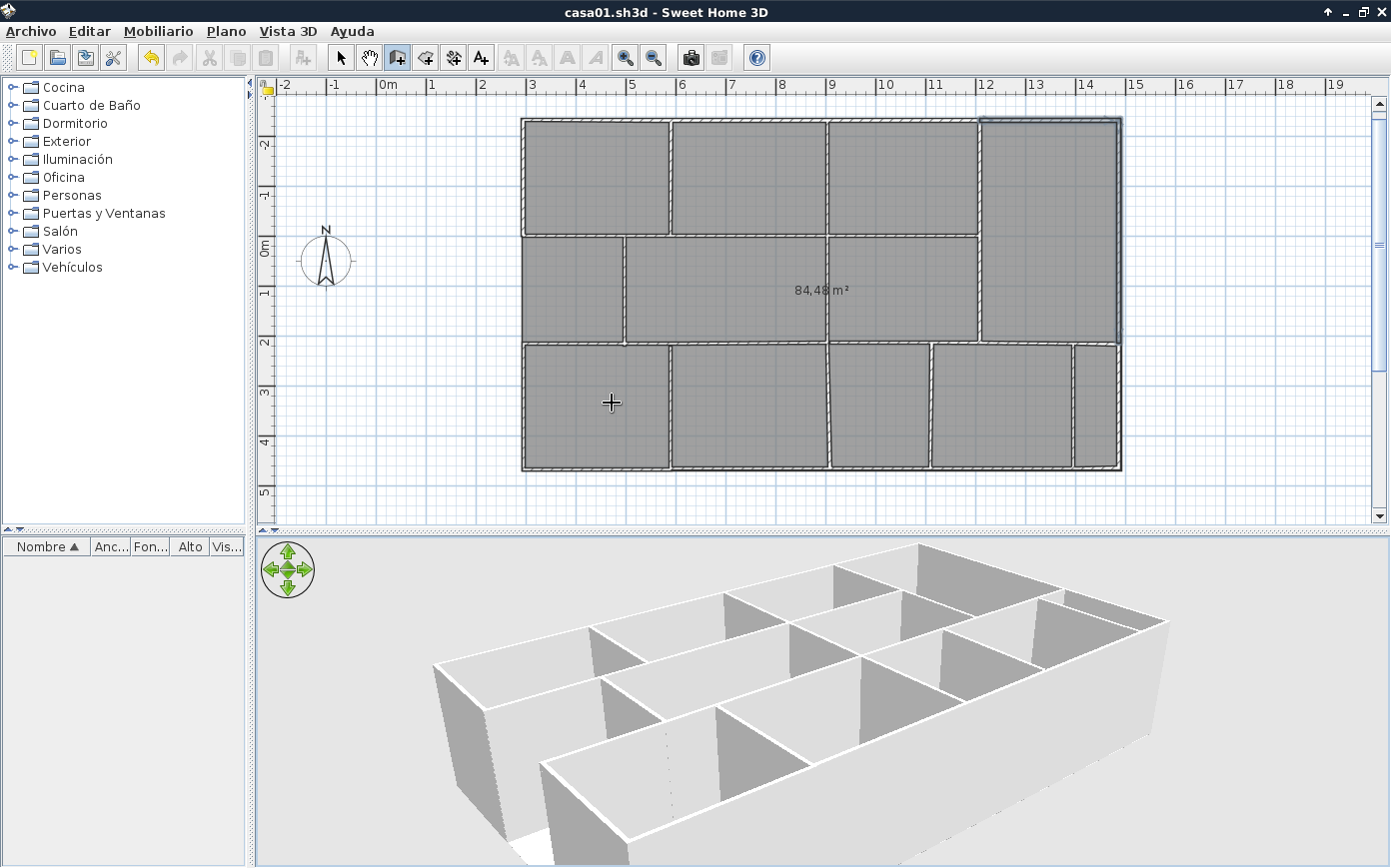Image resolution: width=1391 pixels, height=868 pixels.
Task: Sort furniture by Vis... column header
Action: click(x=227, y=546)
